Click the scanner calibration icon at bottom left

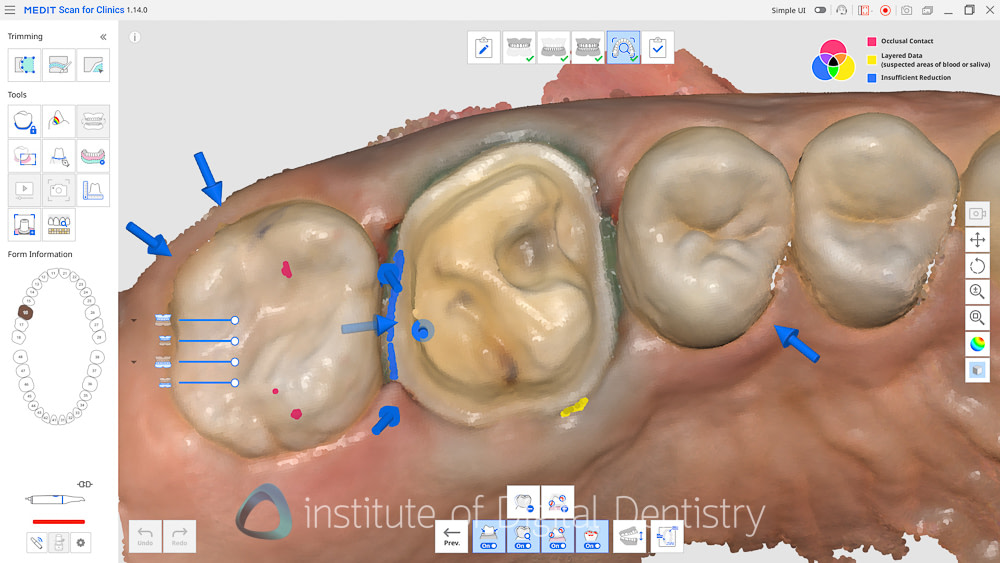37,543
